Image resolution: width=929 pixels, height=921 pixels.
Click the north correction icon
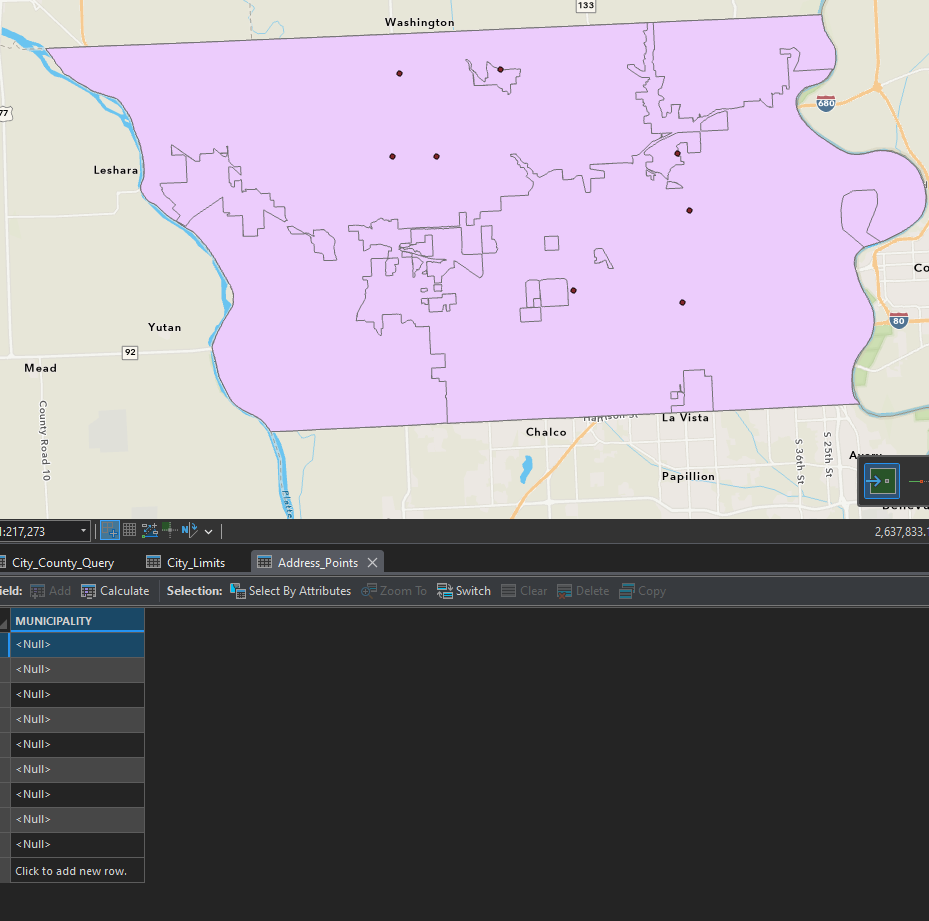coord(191,531)
